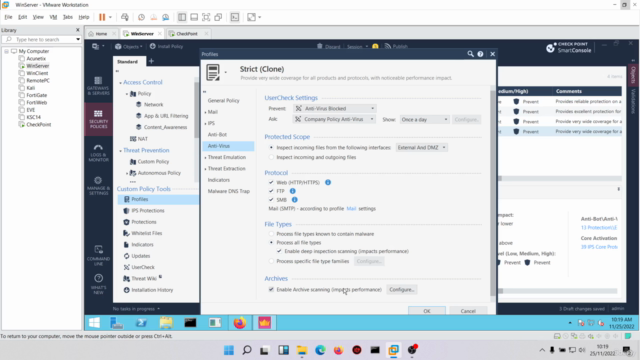Click OK button in Profiles dialog

click(427, 311)
